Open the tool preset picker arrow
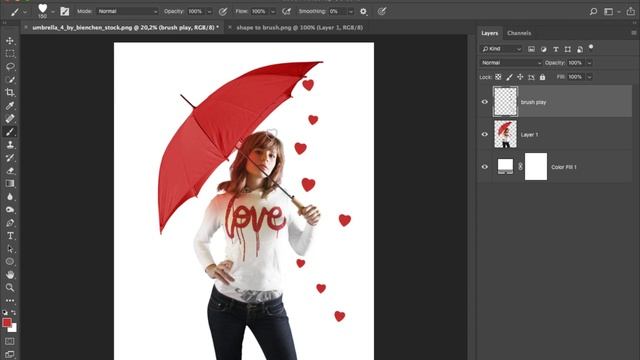The width and height of the screenshot is (640, 360). (x=25, y=12)
